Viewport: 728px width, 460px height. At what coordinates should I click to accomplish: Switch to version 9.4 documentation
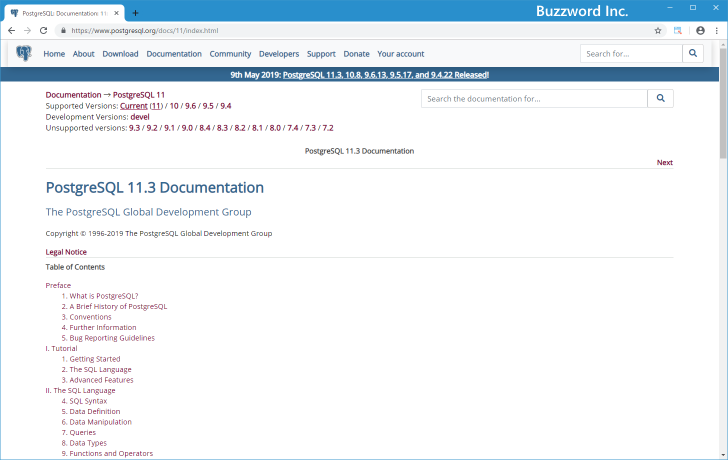(x=226, y=106)
